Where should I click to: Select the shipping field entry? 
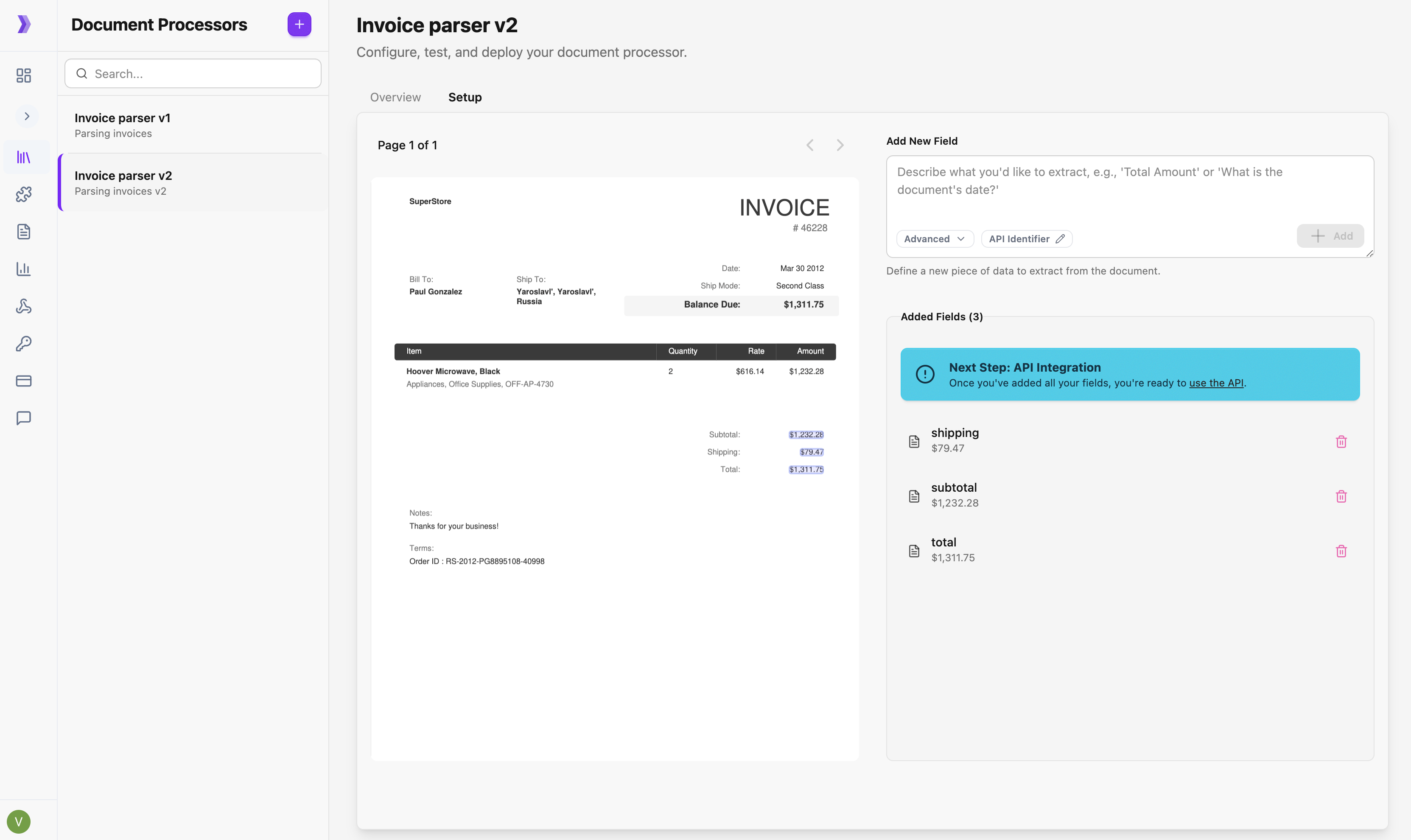point(1130,440)
